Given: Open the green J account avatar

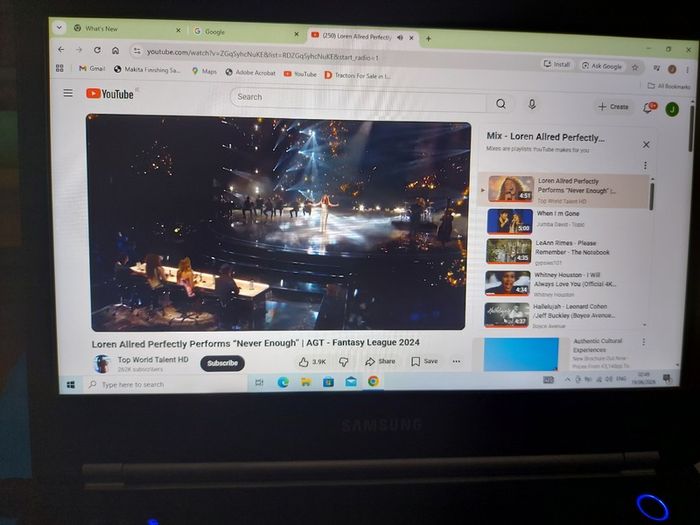Looking at the screenshot, I should pos(672,109).
